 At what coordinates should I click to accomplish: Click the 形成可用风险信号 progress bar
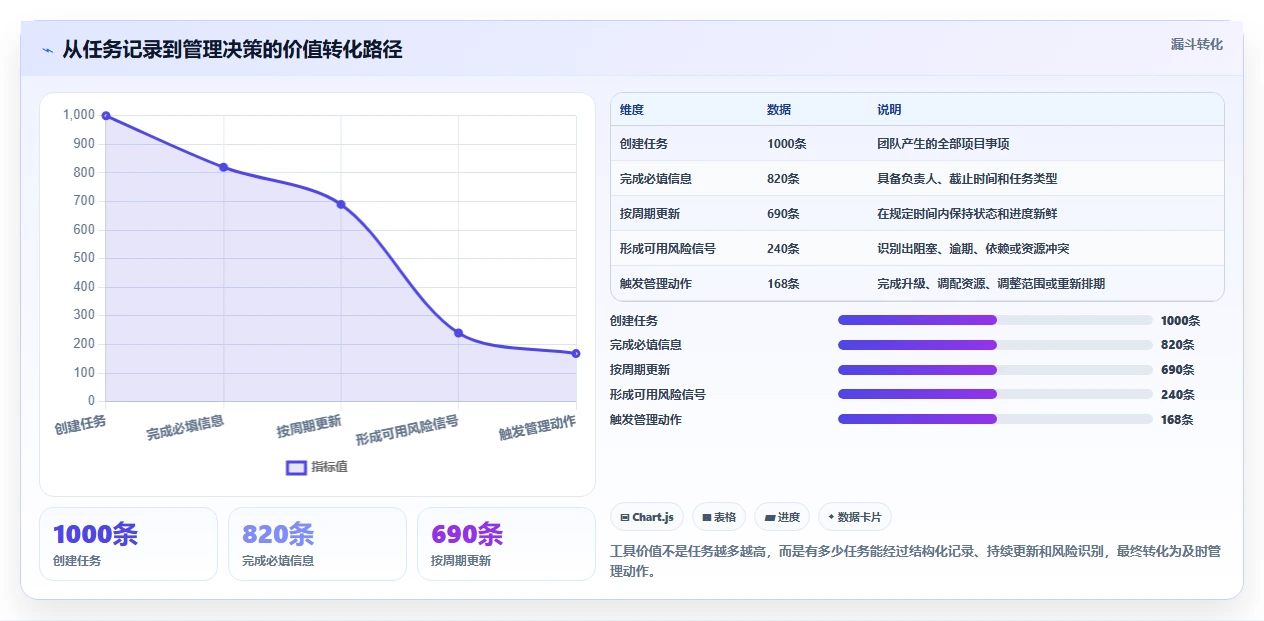[x=995, y=394]
